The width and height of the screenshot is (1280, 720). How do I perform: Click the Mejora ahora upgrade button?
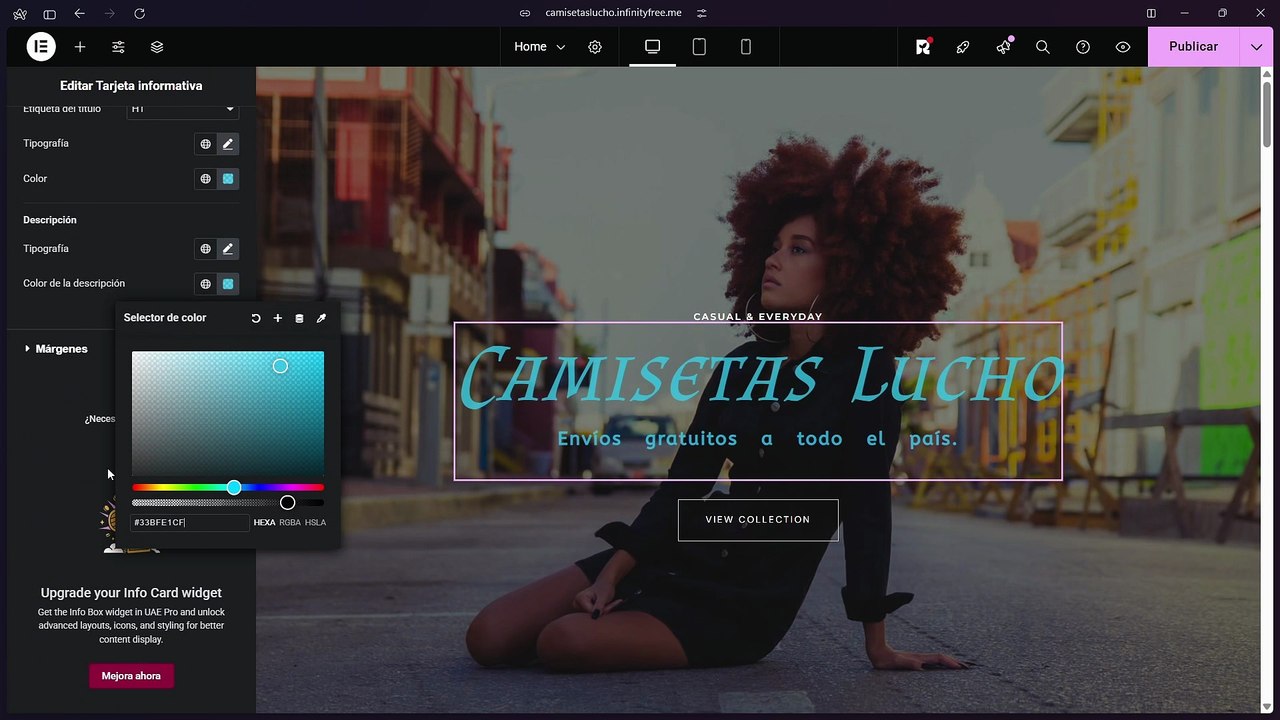point(131,676)
